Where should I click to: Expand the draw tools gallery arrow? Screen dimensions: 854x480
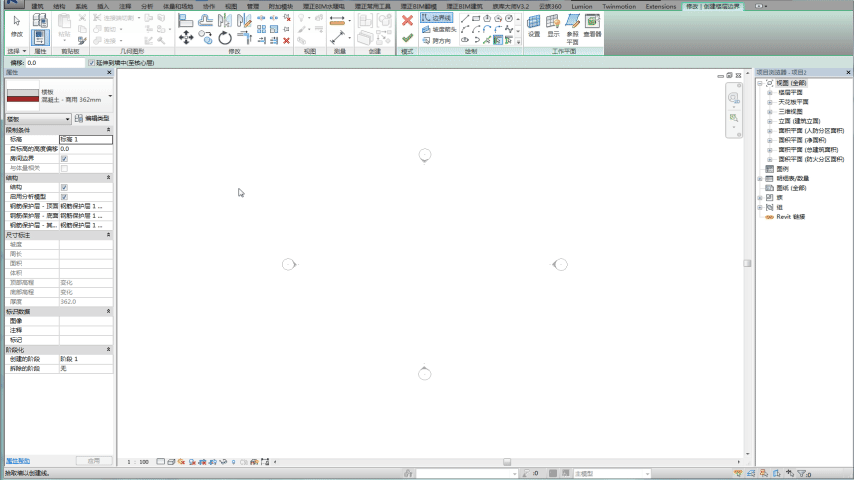tap(518, 42)
